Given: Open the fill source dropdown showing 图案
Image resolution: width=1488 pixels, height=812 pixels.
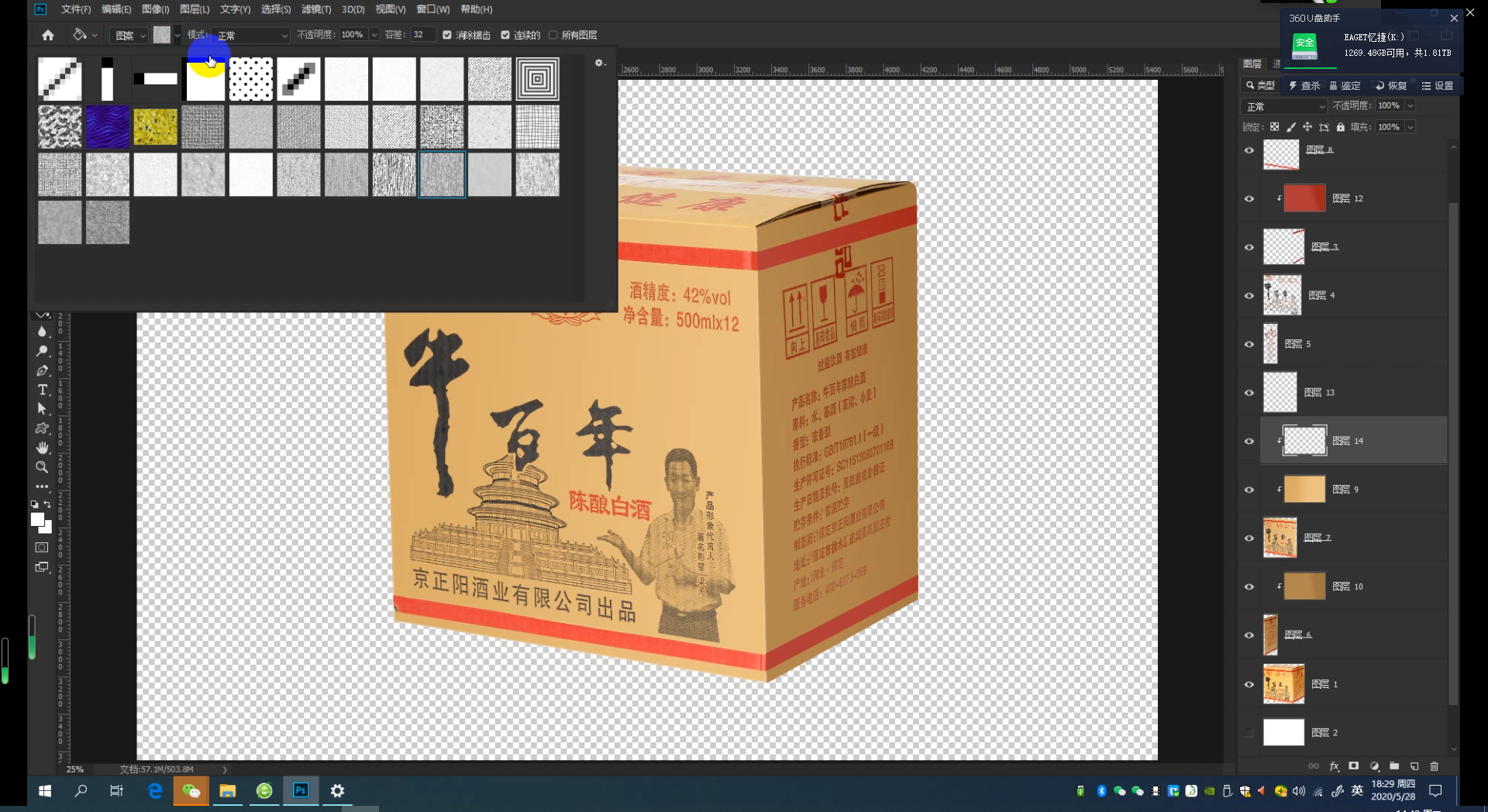Looking at the screenshot, I should click(x=129, y=35).
